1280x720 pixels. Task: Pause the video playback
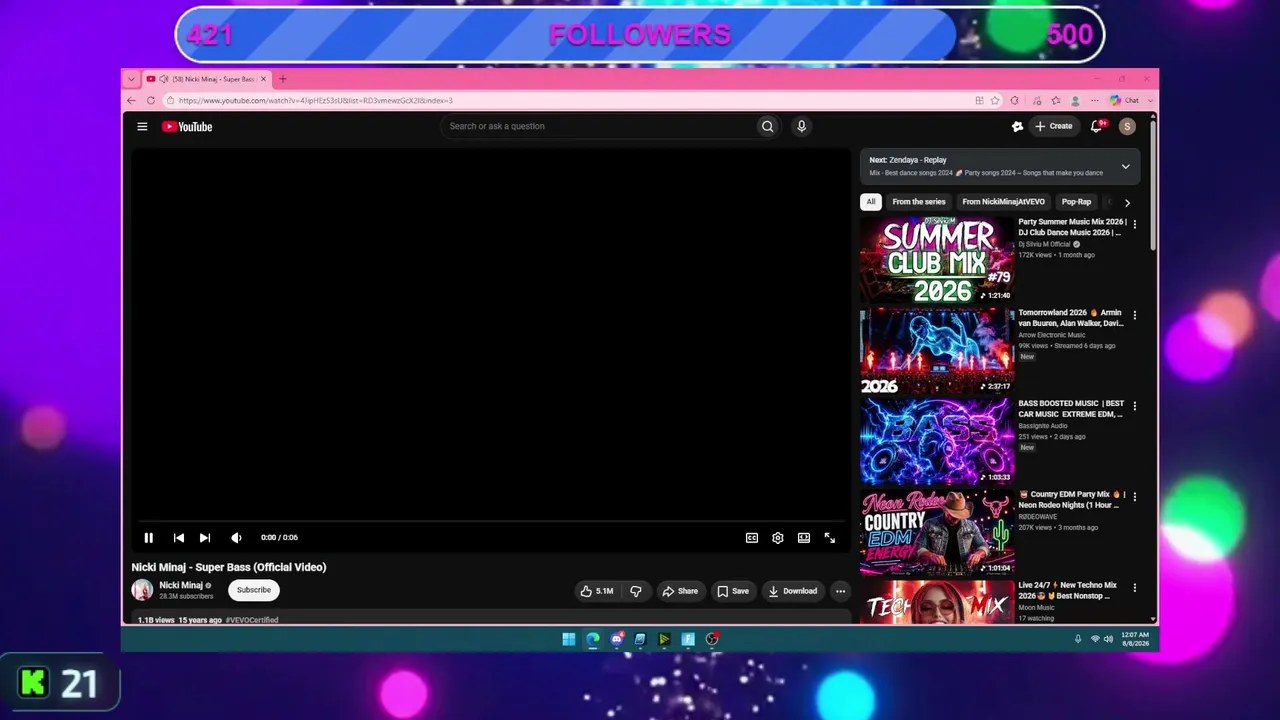[x=149, y=538]
